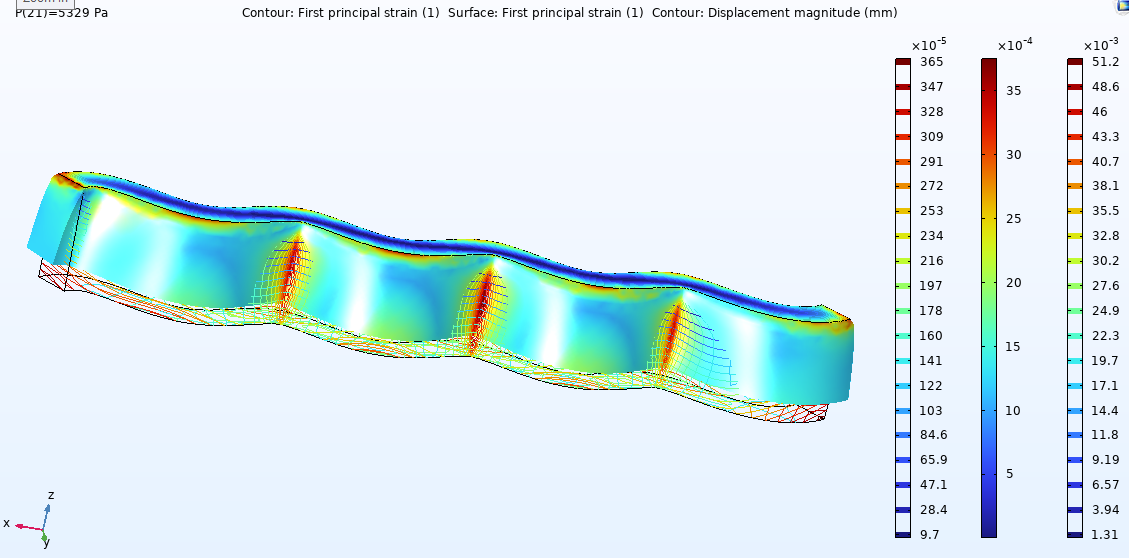
Task: Click the green y-axis arrow of the triad
Action: point(45,536)
